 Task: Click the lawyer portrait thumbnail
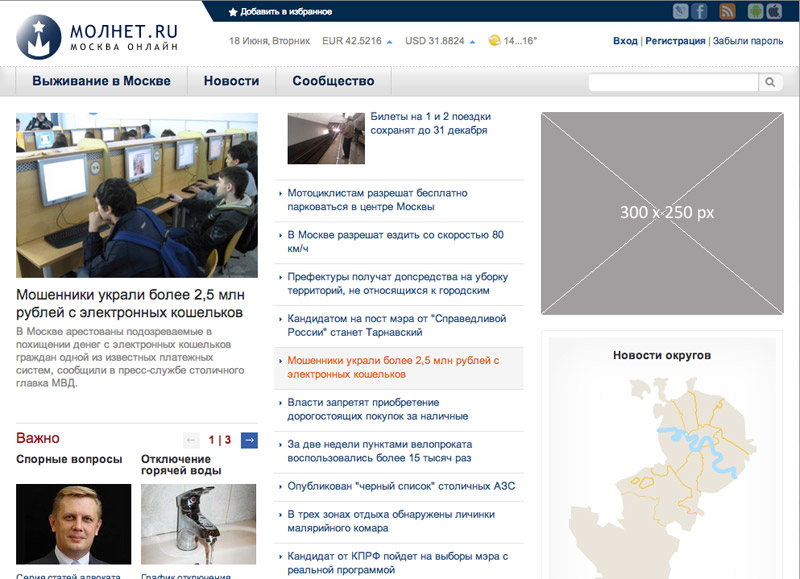73,524
